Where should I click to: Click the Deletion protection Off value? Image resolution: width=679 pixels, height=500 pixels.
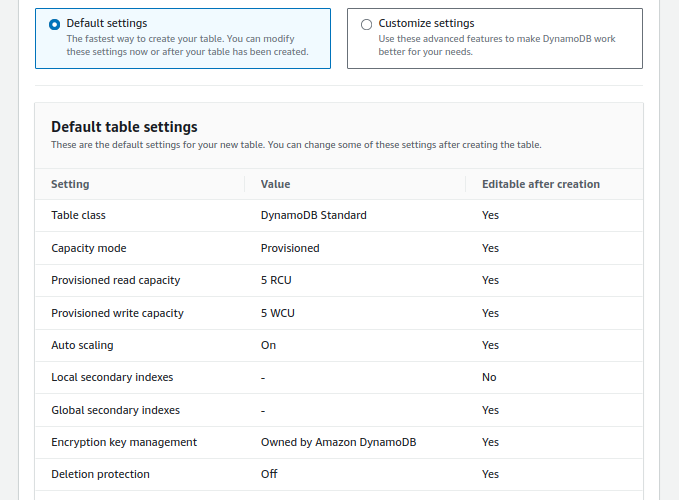[269, 474]
